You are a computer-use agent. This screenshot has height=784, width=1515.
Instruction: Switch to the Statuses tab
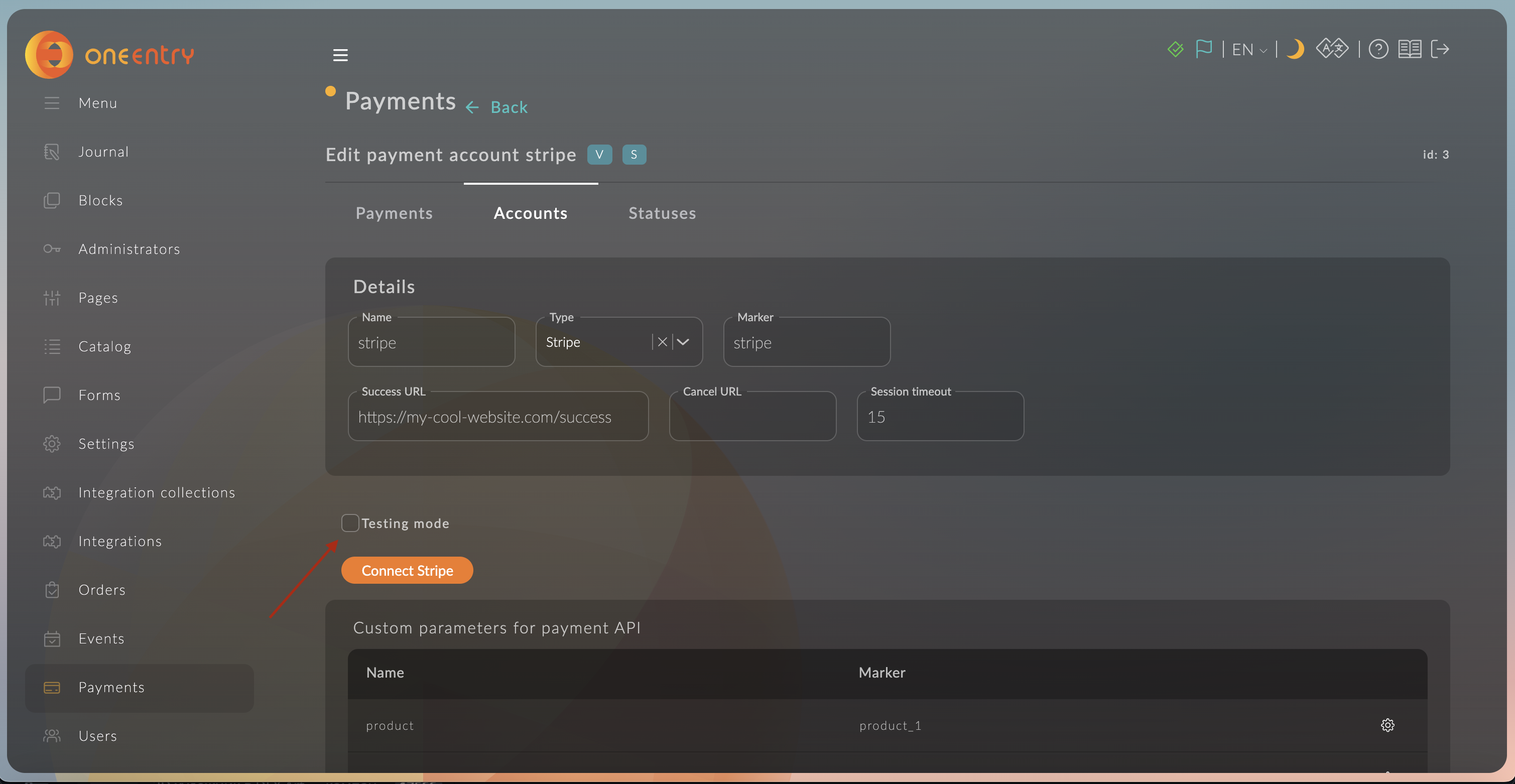[x=662, y=213]
